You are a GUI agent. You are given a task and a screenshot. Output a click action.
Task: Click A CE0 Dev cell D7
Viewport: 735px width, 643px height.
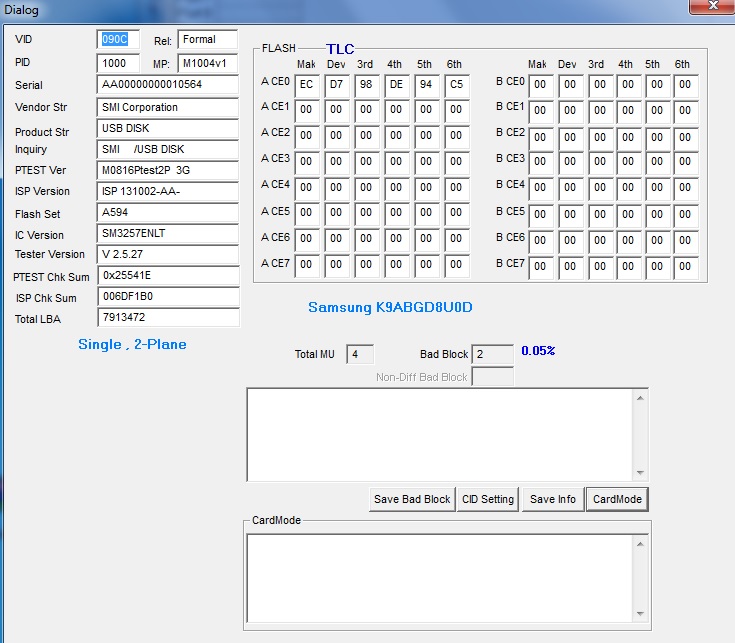coord(337,85)
